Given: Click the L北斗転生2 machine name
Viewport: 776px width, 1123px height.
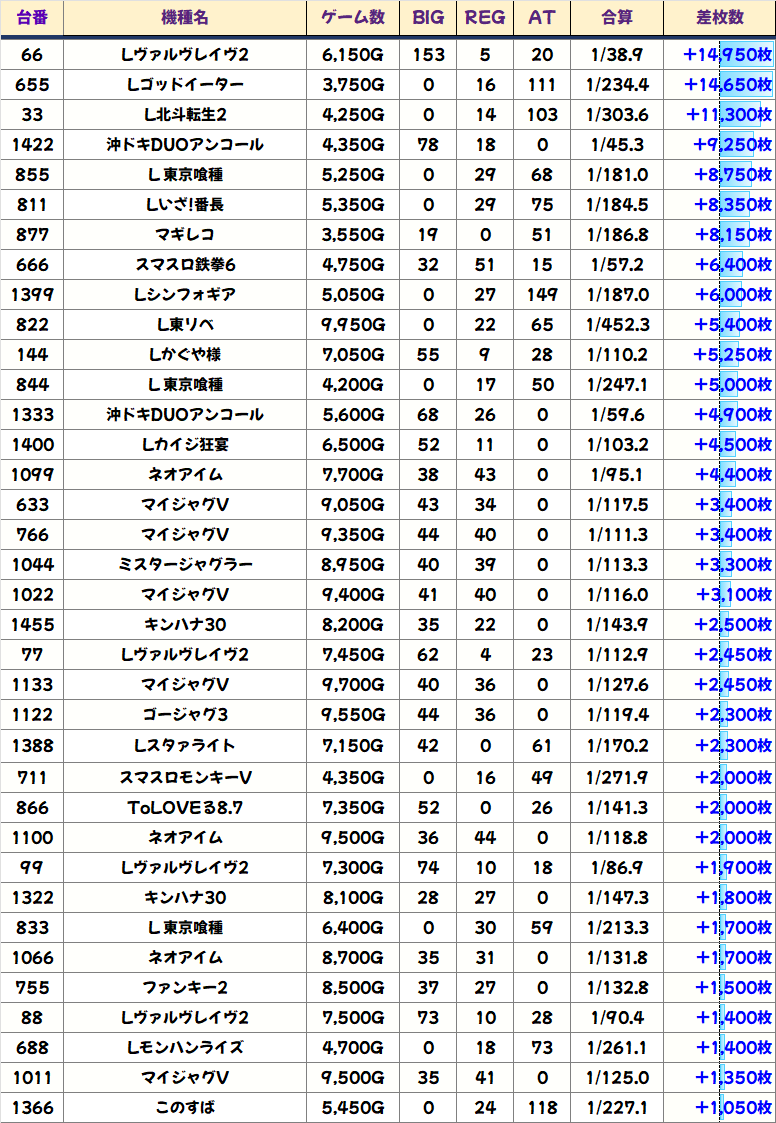Looking at the screenshot, I should click(x=185, y=115).
